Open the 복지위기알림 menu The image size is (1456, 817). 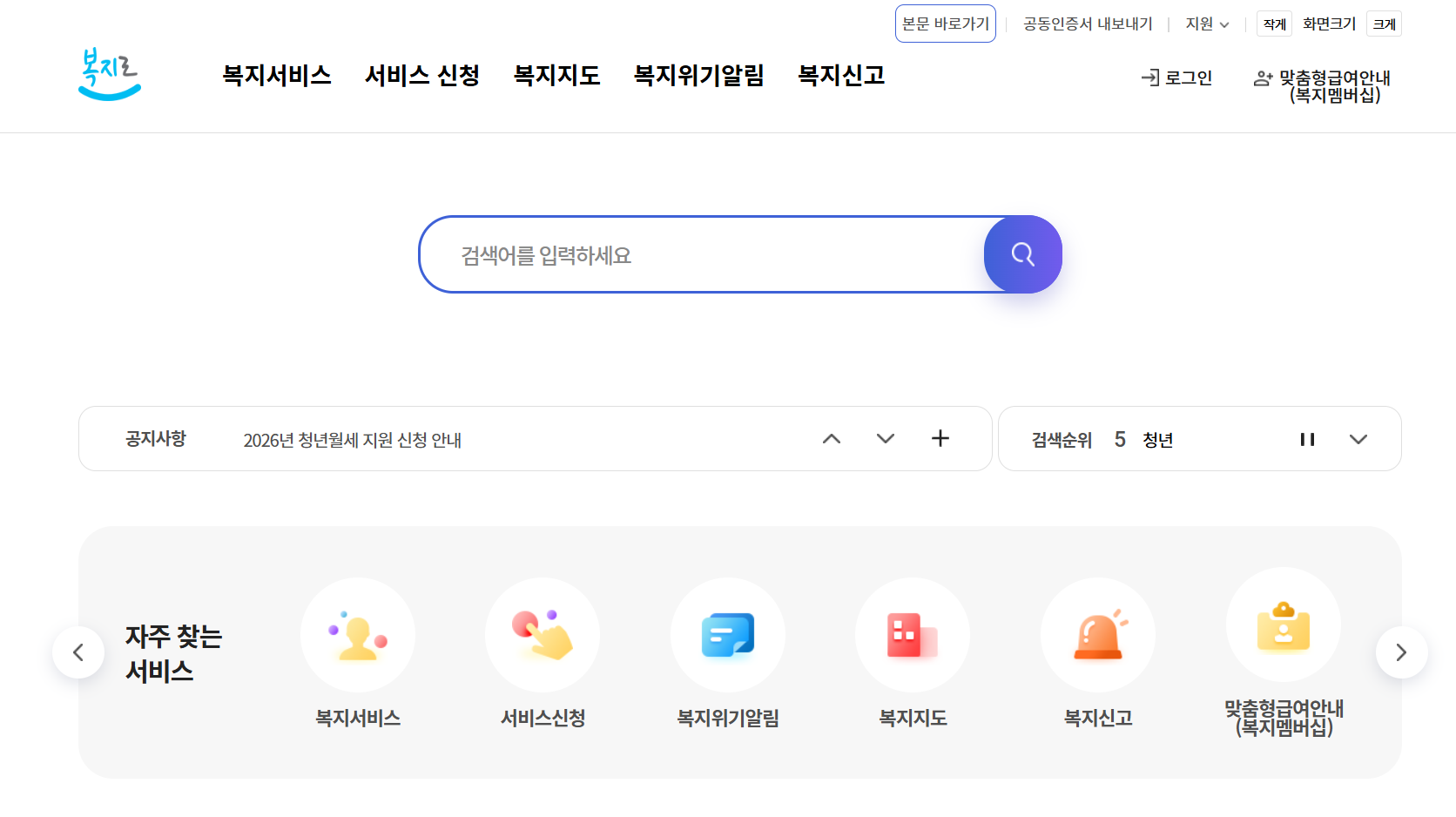[x=699, y=75]
